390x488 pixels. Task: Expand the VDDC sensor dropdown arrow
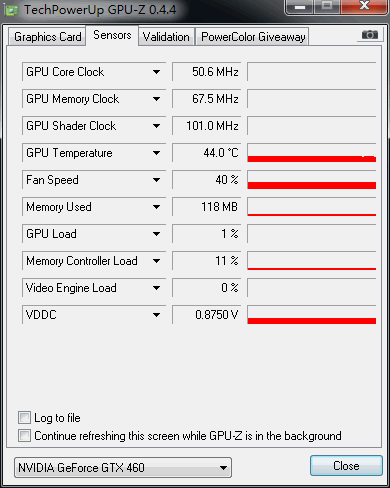[156, 315]
